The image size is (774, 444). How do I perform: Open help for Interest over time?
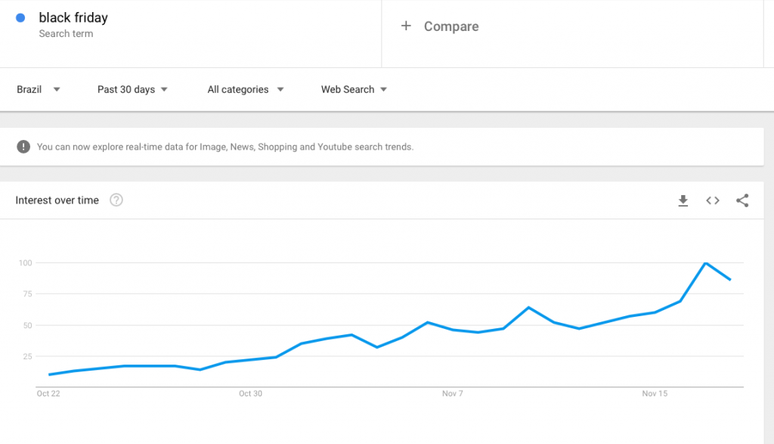[x=116, y=200]
